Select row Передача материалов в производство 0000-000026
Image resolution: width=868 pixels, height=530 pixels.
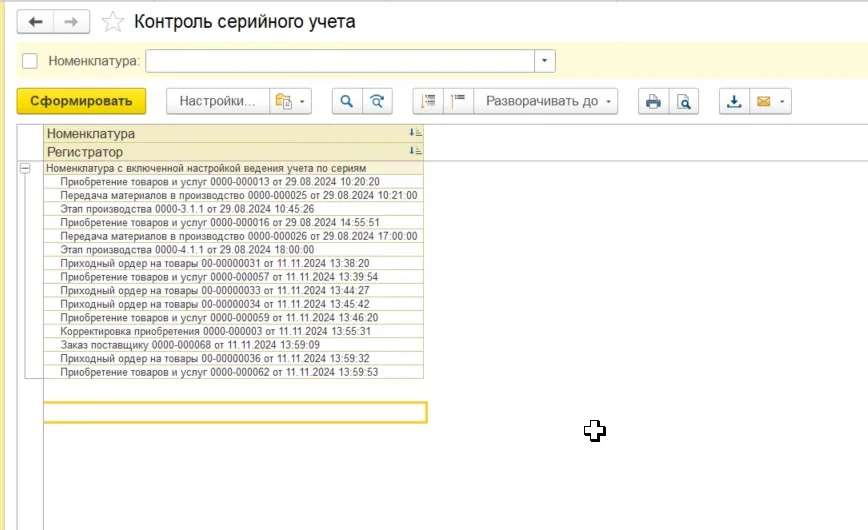pos(234,236)
